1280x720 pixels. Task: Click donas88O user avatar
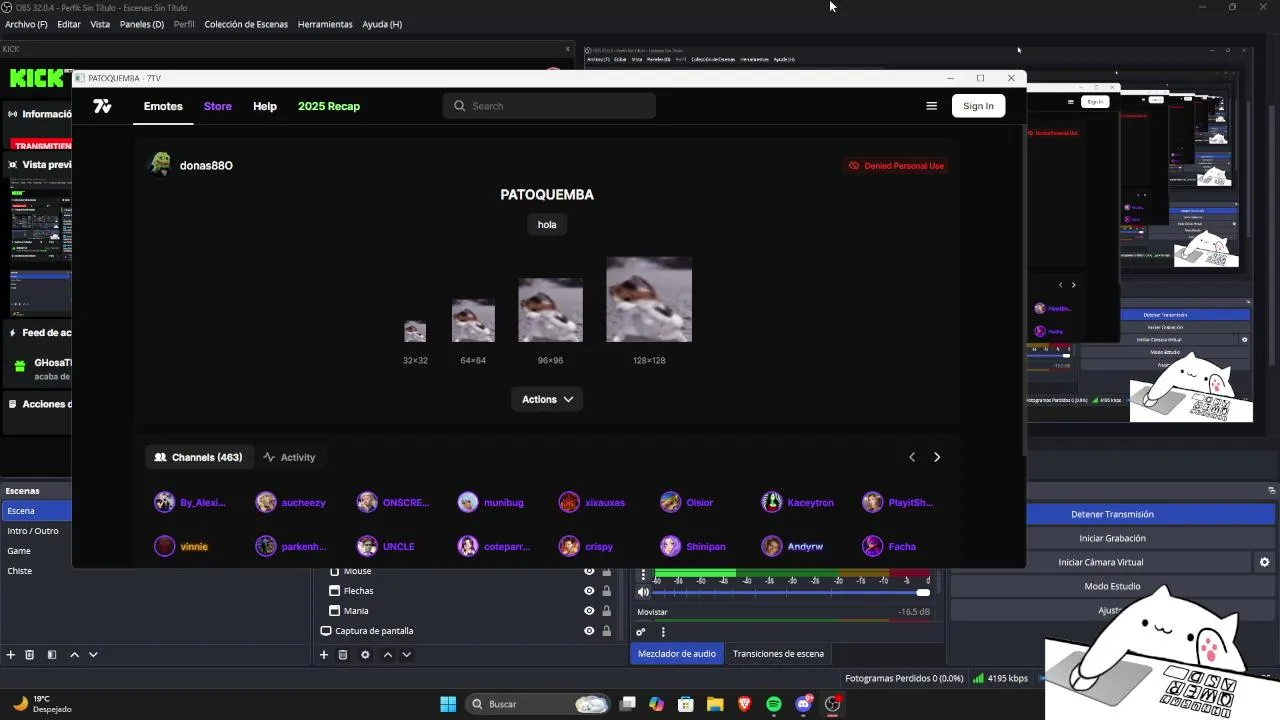coord(160,165)
